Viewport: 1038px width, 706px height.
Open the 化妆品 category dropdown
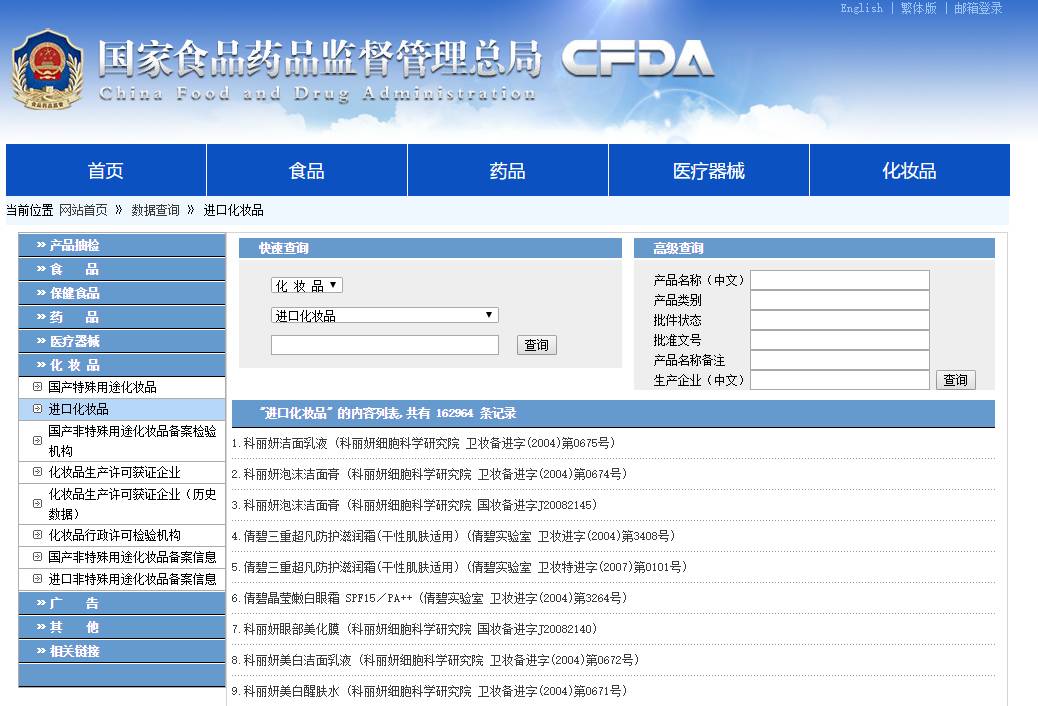[x=307, y=285]
